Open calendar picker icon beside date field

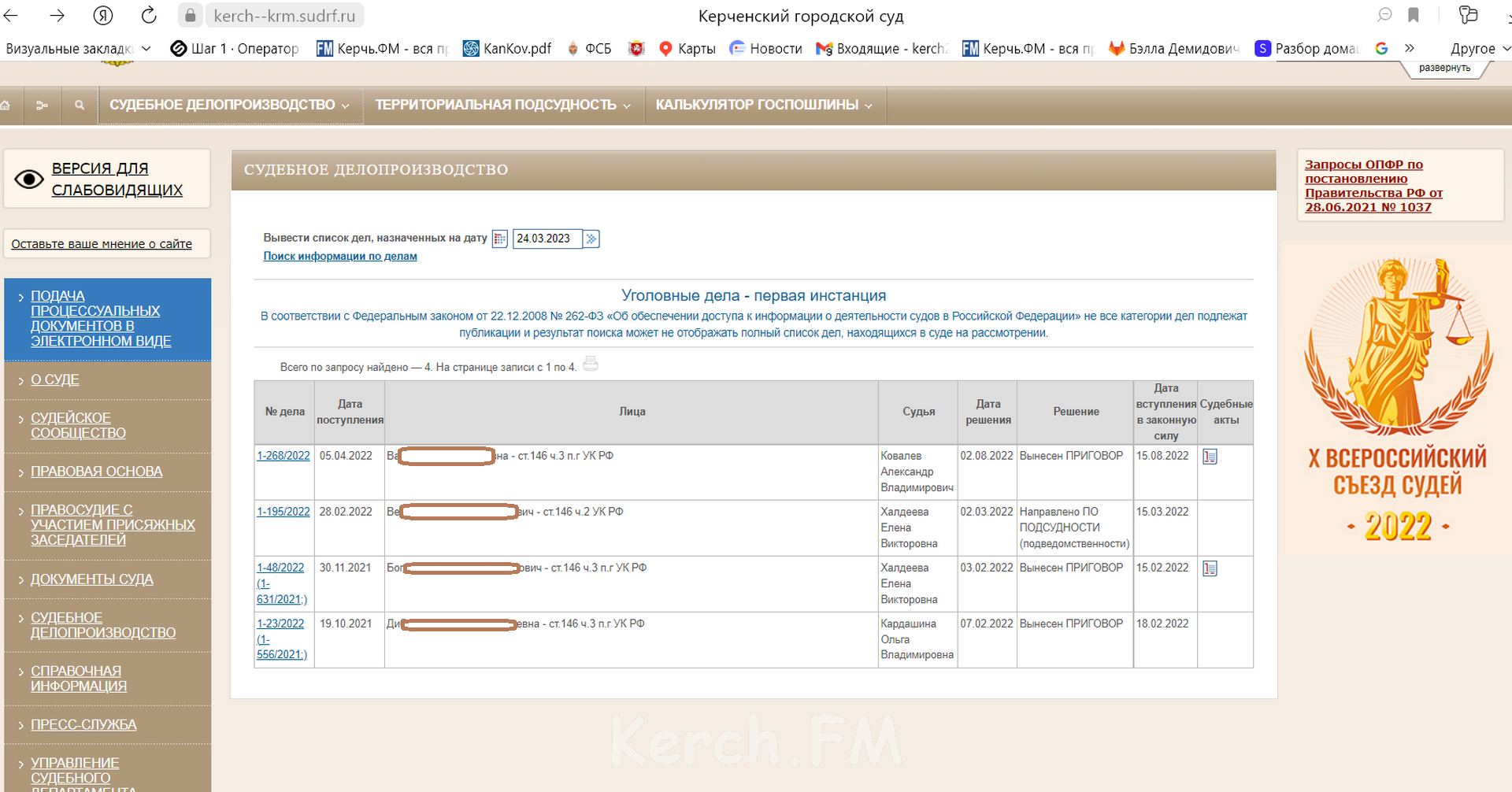(x=499, y=239)
